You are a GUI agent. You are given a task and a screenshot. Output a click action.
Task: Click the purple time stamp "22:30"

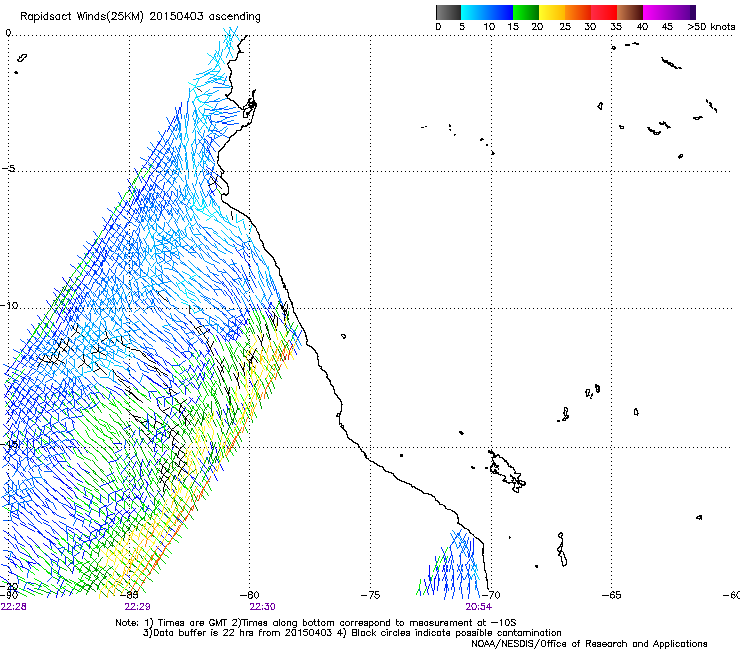(x=262, y=607)
